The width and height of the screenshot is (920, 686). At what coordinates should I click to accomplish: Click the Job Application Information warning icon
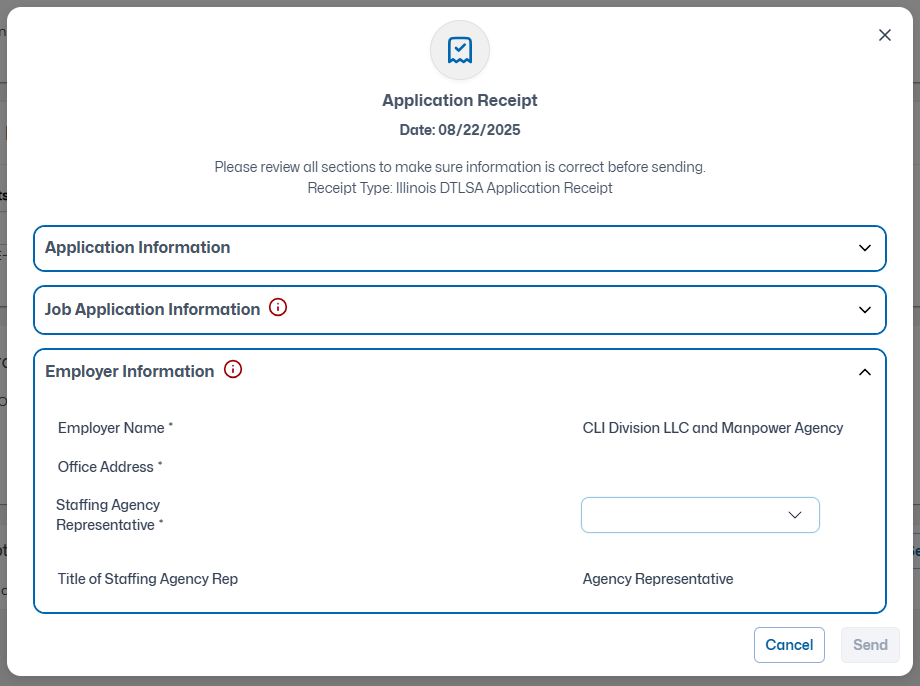278,307
